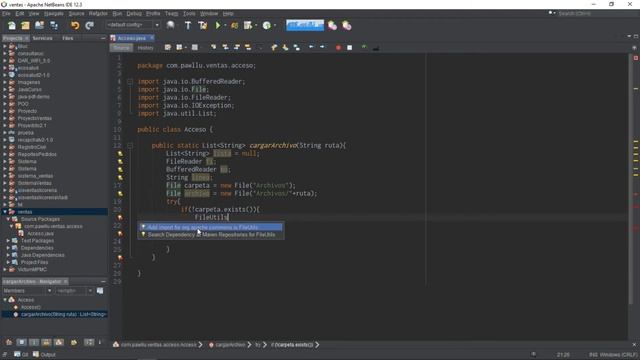640x360 pixels.
Task: Click the orange Undo arrow icon
Action: (x=75, y=25)
